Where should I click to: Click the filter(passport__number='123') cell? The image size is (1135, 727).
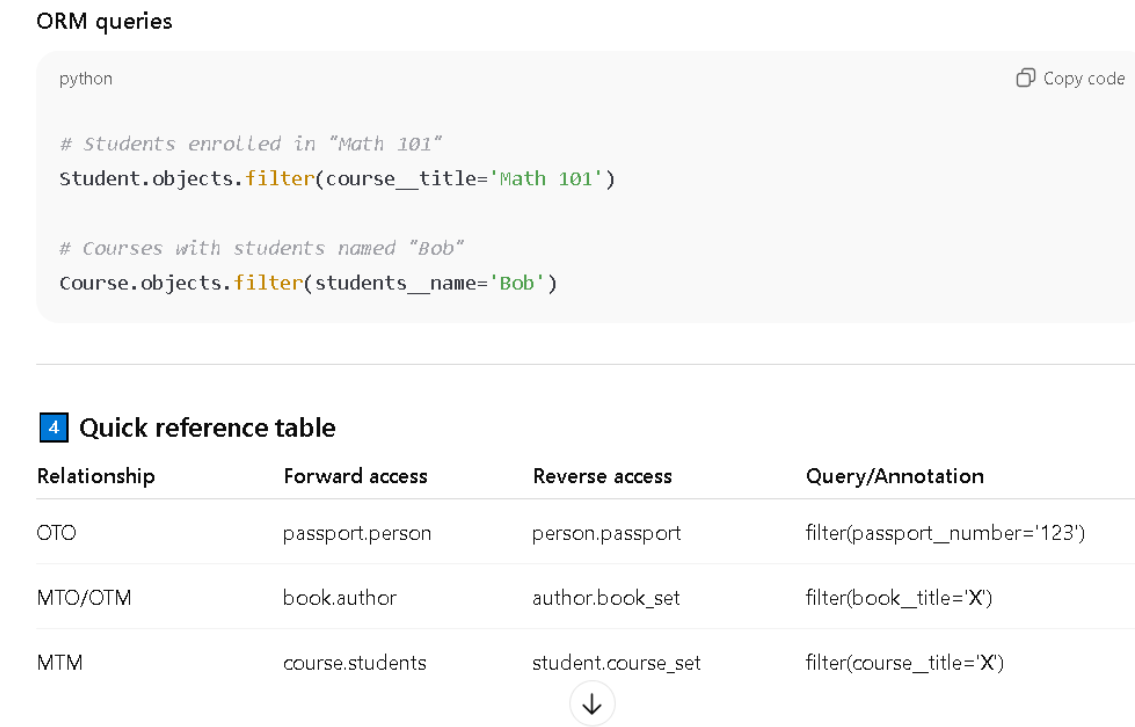945,533
